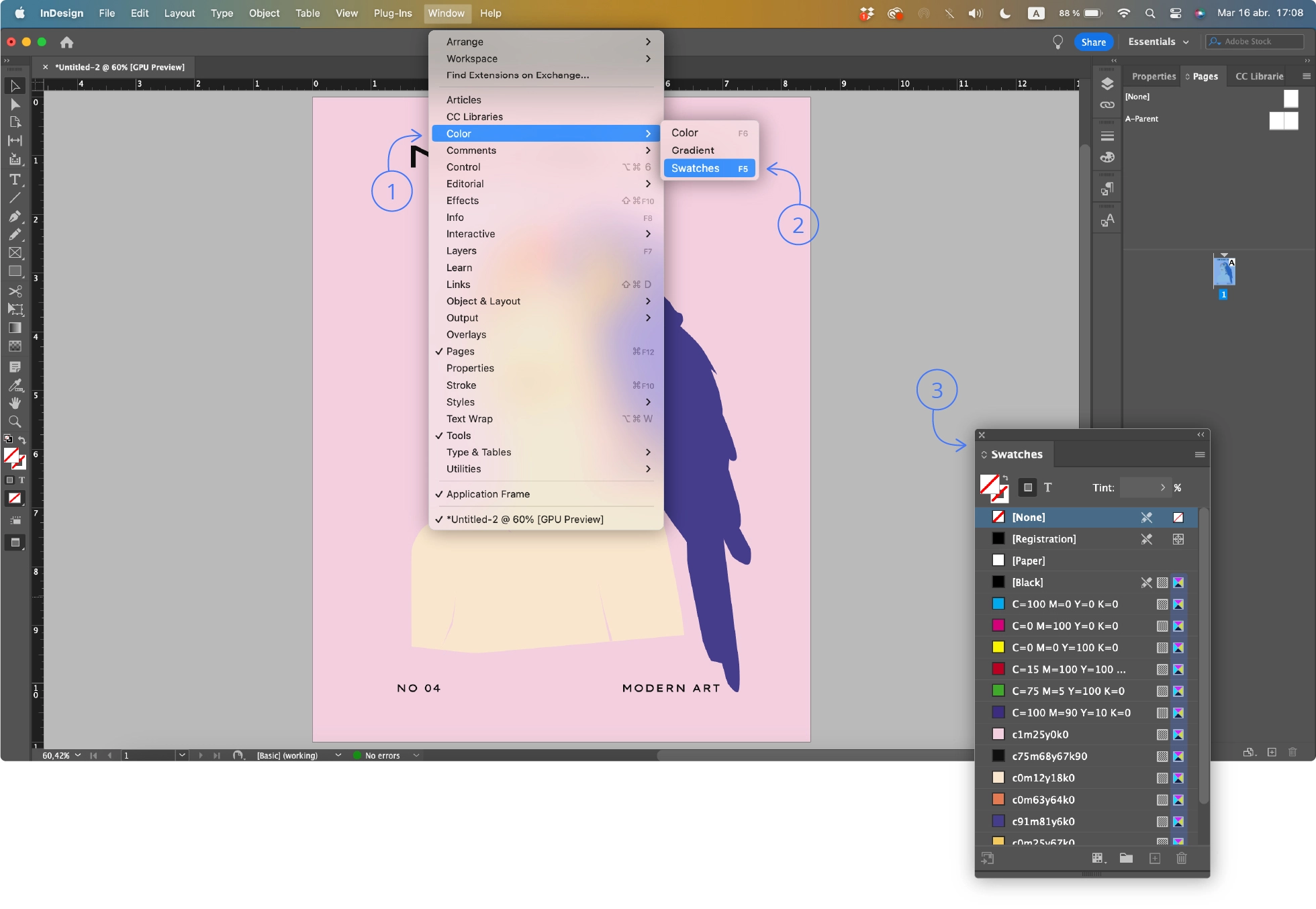Open the No errors preflight dropdown
This screenshot has height=909, width=1316.
(x=416, y=755)
